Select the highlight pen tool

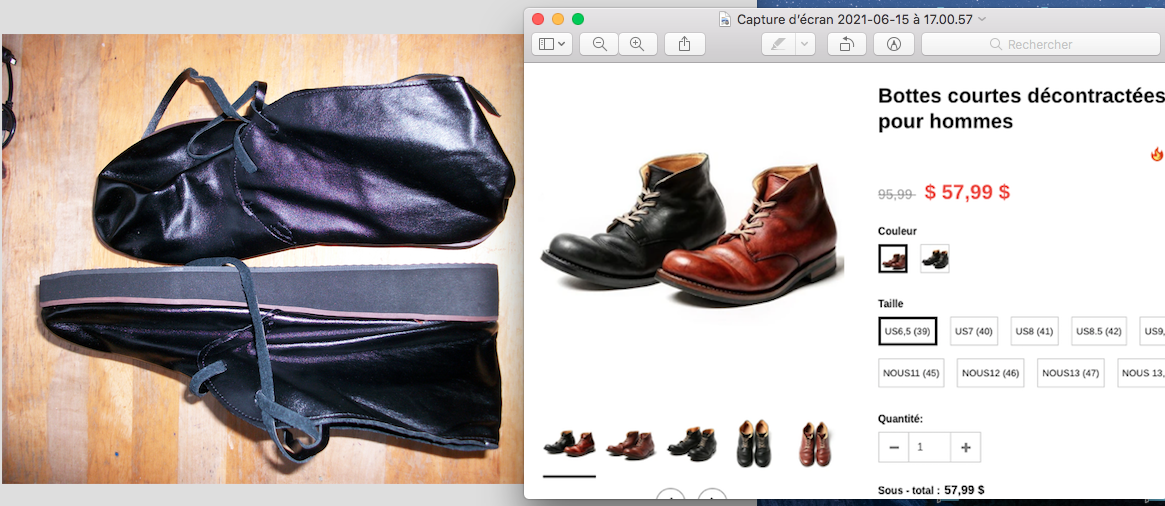click(779, 44)
